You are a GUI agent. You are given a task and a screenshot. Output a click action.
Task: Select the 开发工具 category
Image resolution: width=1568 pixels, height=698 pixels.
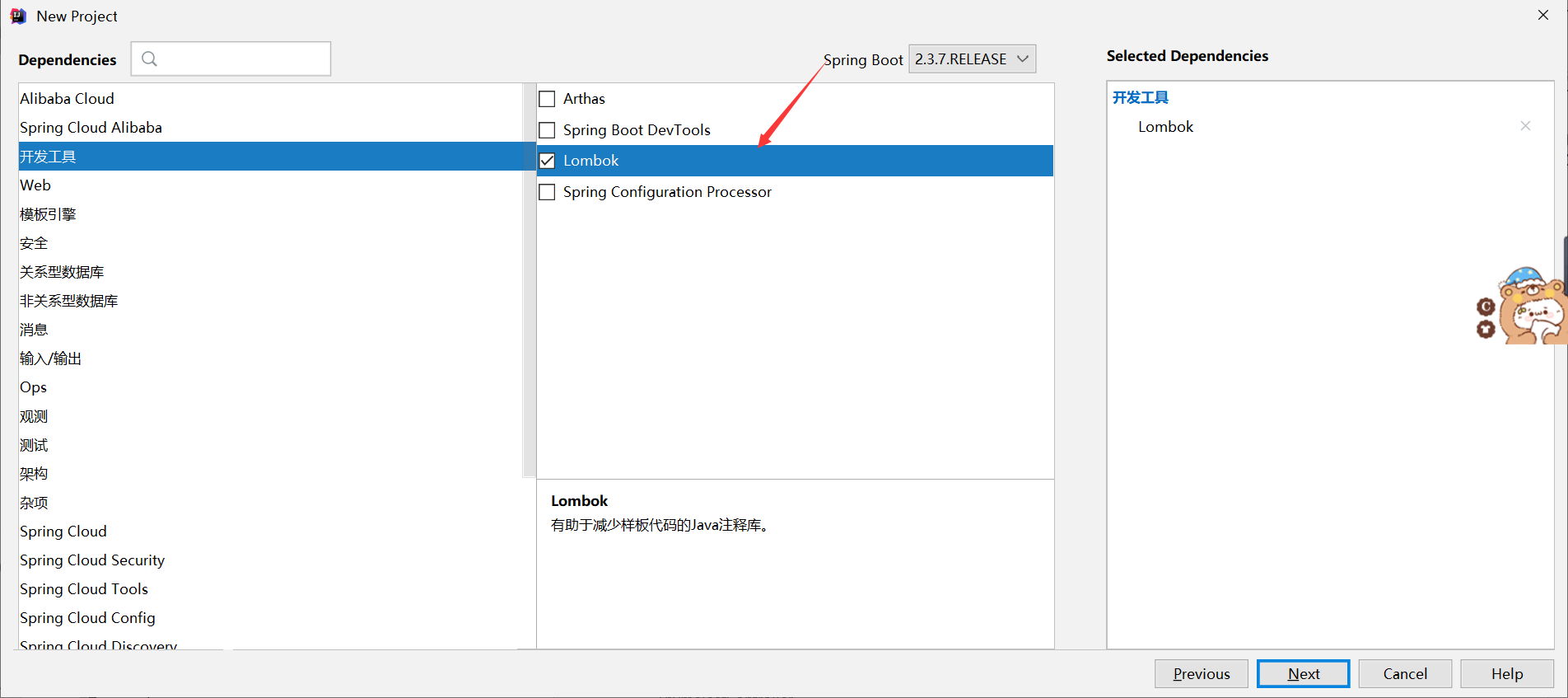[x=270, y=157]
